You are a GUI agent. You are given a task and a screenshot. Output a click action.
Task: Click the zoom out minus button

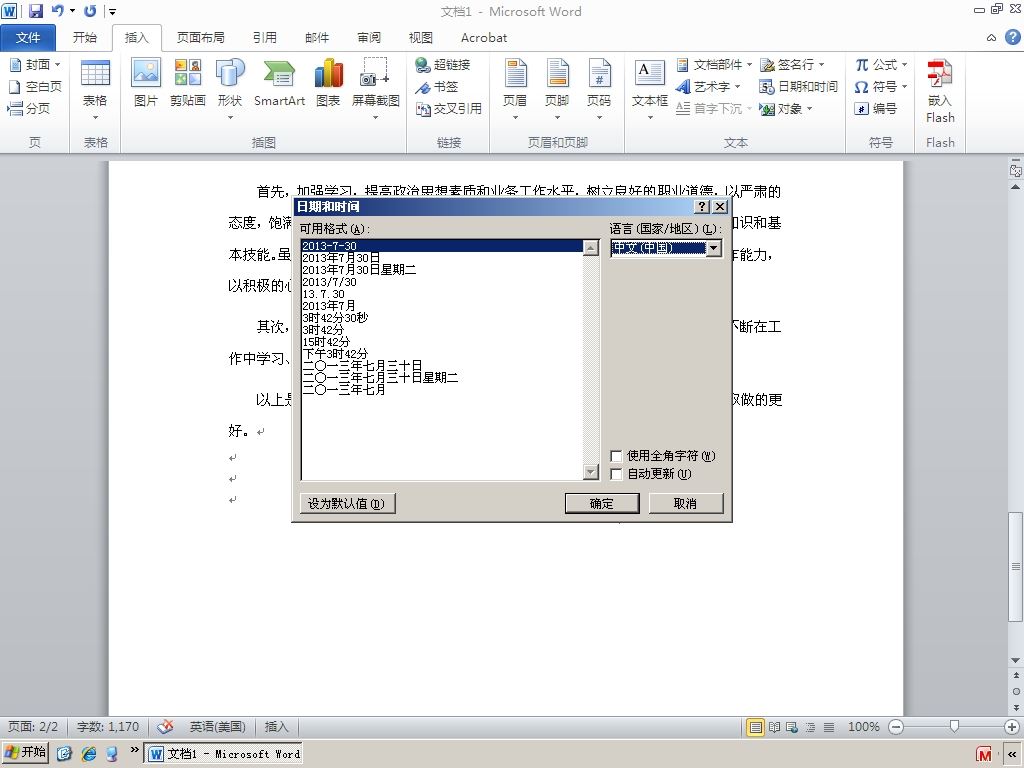pyautogui.click(x=896, y=727)
